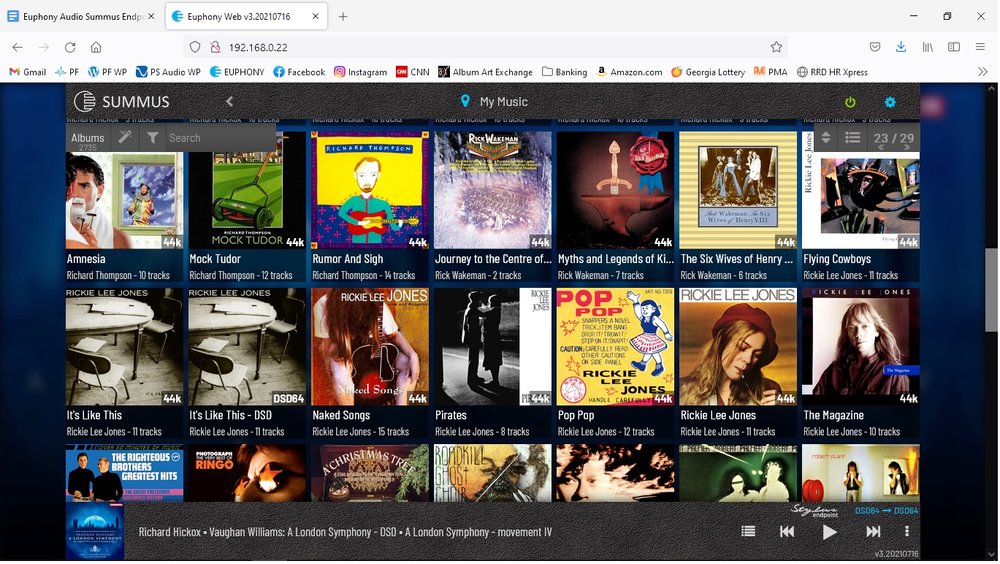This screenshot has width=1000, height=564.
Task: Go to previous page with double left chevron
Action: [x=881, y=147]
